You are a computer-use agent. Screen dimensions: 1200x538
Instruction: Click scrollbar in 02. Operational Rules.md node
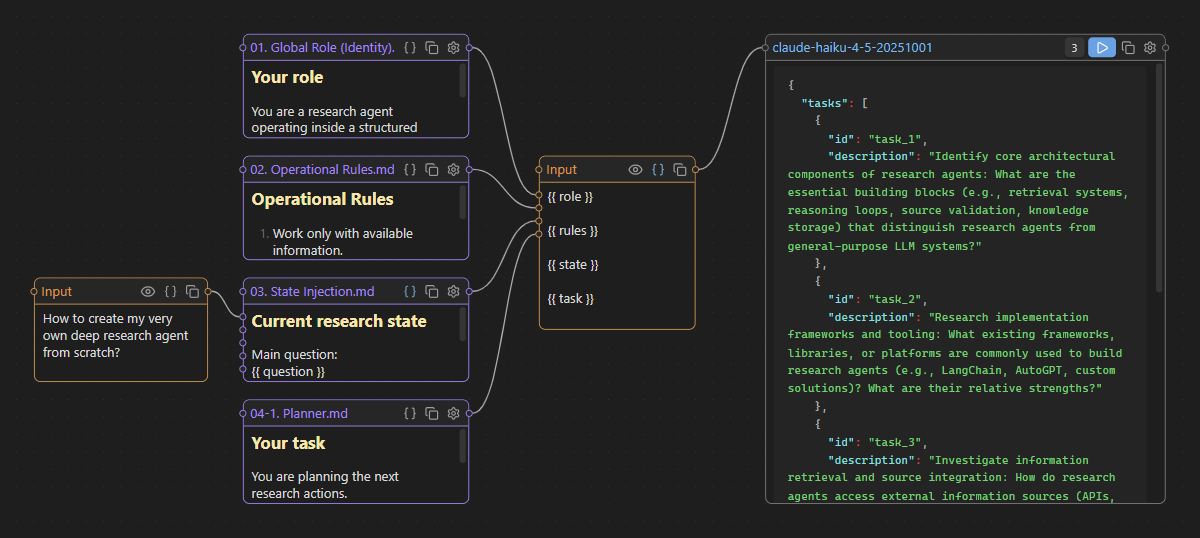coord(463,203)
